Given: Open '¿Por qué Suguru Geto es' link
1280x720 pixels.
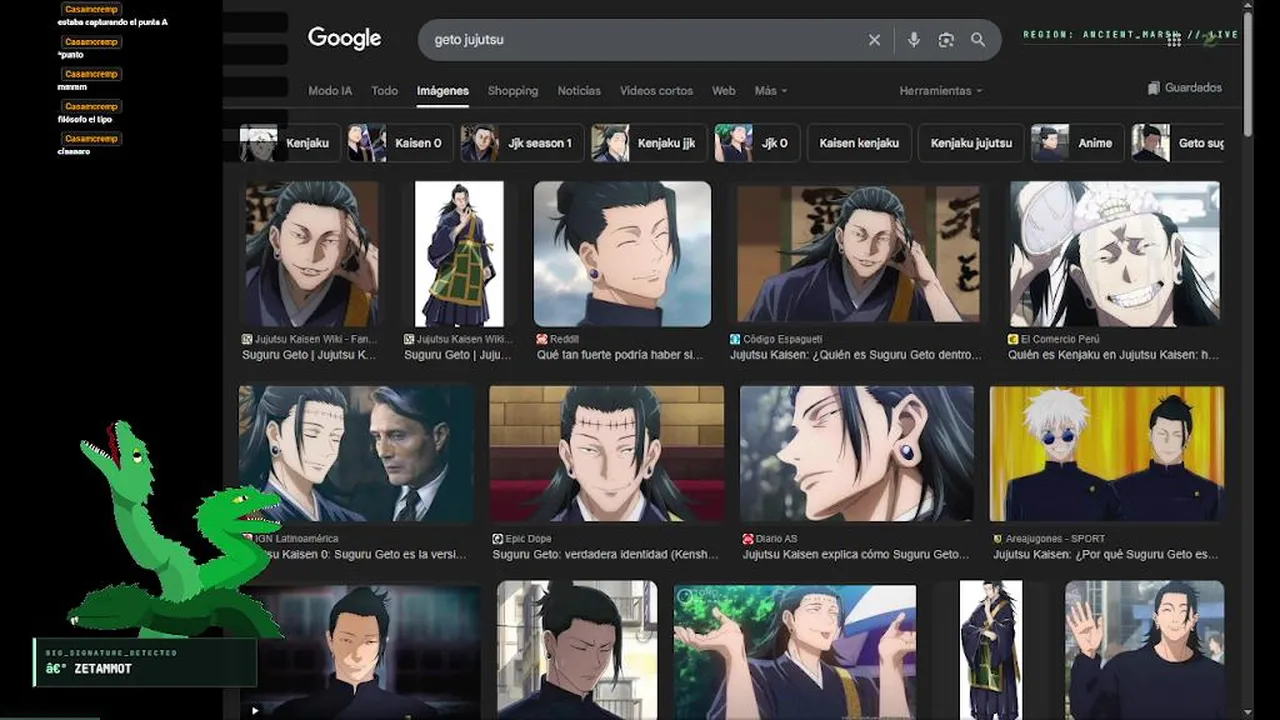Looking at the screenshot, I should pos(1105,555).
